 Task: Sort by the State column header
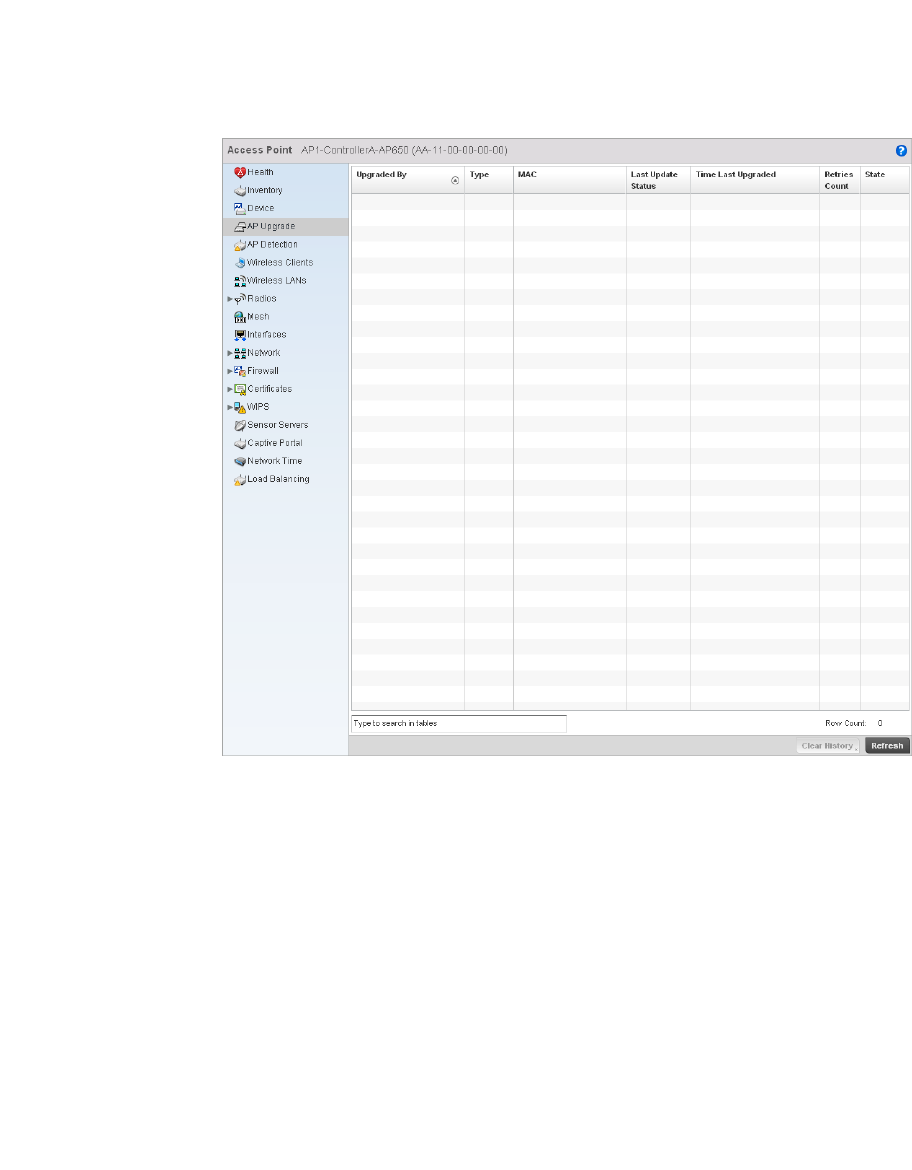coord(885,180)
